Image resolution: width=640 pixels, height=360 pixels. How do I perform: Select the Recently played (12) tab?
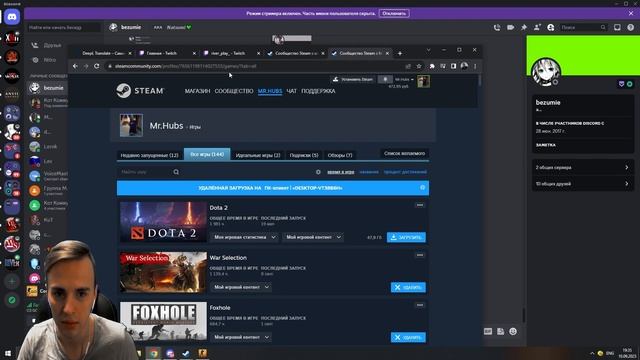click(150, 155)
